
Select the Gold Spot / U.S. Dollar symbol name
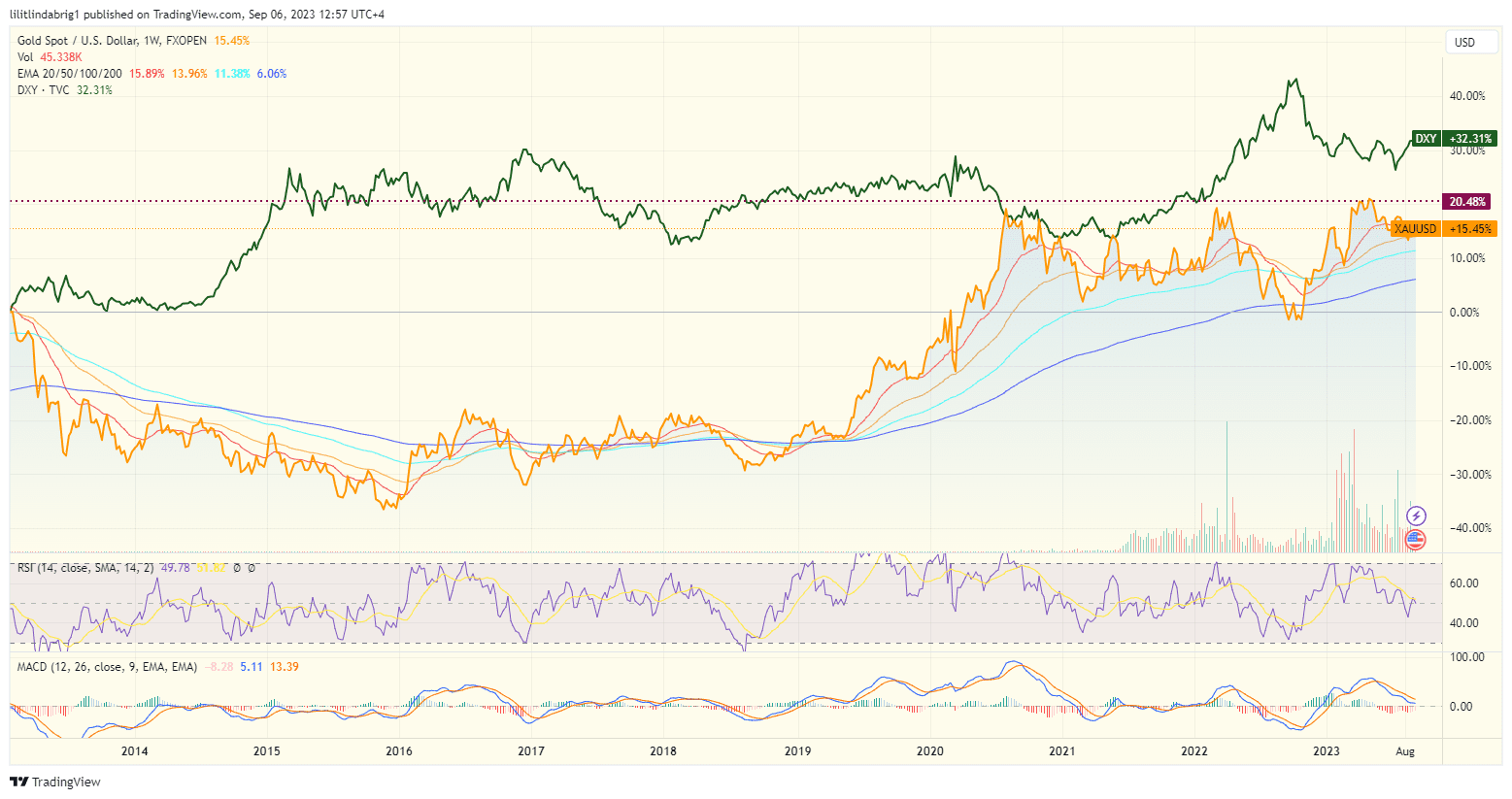click(x=78, y=39)
